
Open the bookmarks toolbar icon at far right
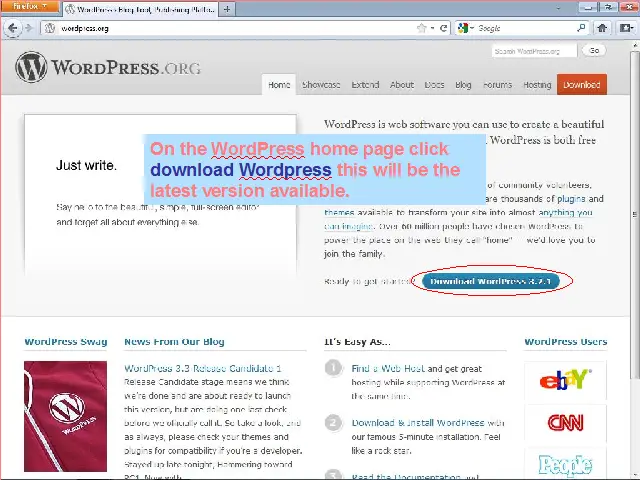point(626,28)
